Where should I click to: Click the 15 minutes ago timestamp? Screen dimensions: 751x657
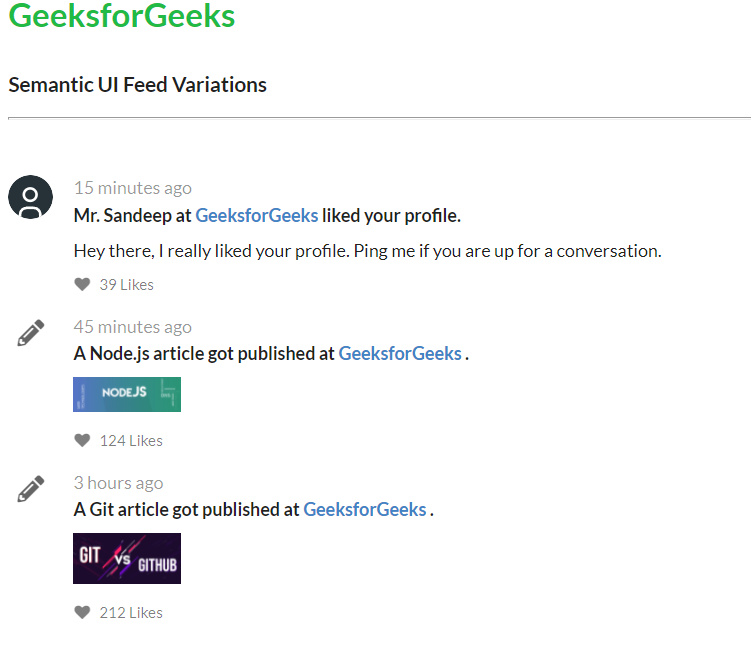point(132,188)
